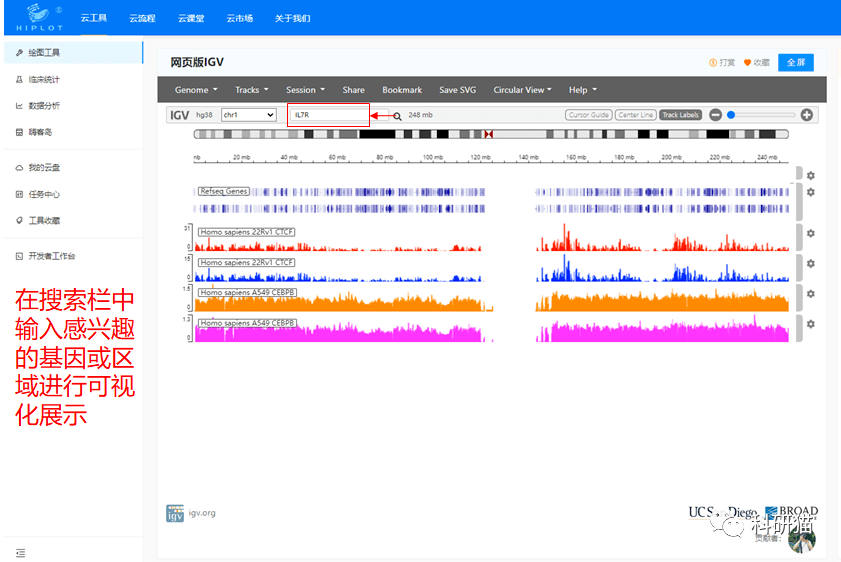
Task: Open gear settings for red 22Rv1 CTCF track
Action: pyautogui.click(x=811, y=233)
